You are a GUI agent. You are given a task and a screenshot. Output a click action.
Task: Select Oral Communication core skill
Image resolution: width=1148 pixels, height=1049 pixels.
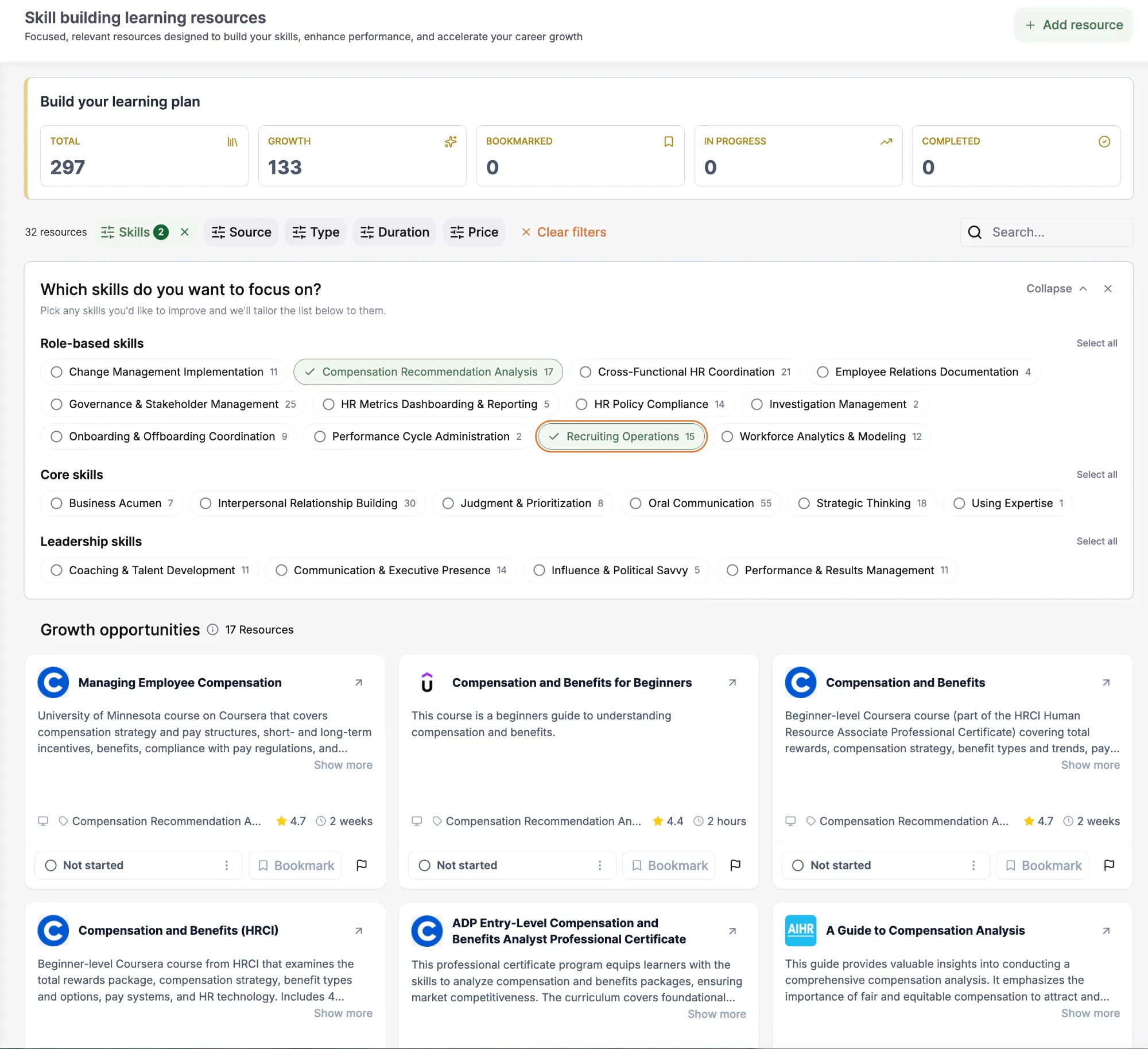pos(700,504)
